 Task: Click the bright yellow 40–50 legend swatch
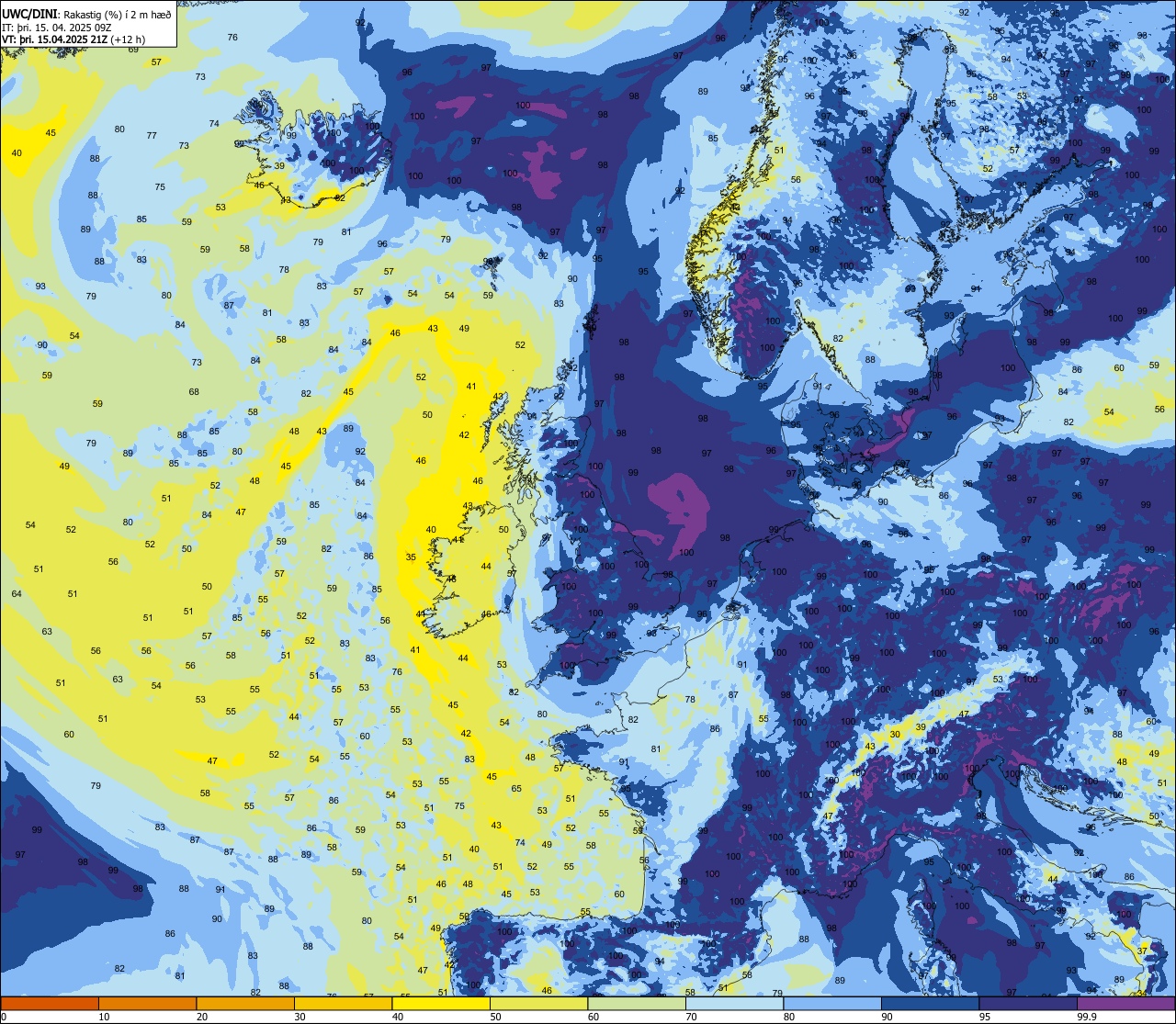click(x=441, y=1003)
